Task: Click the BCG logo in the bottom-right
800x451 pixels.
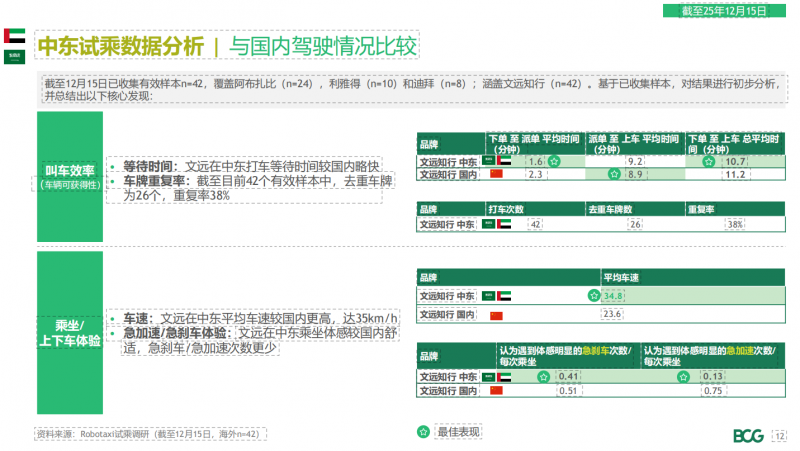Action: [x=748, y=435]
